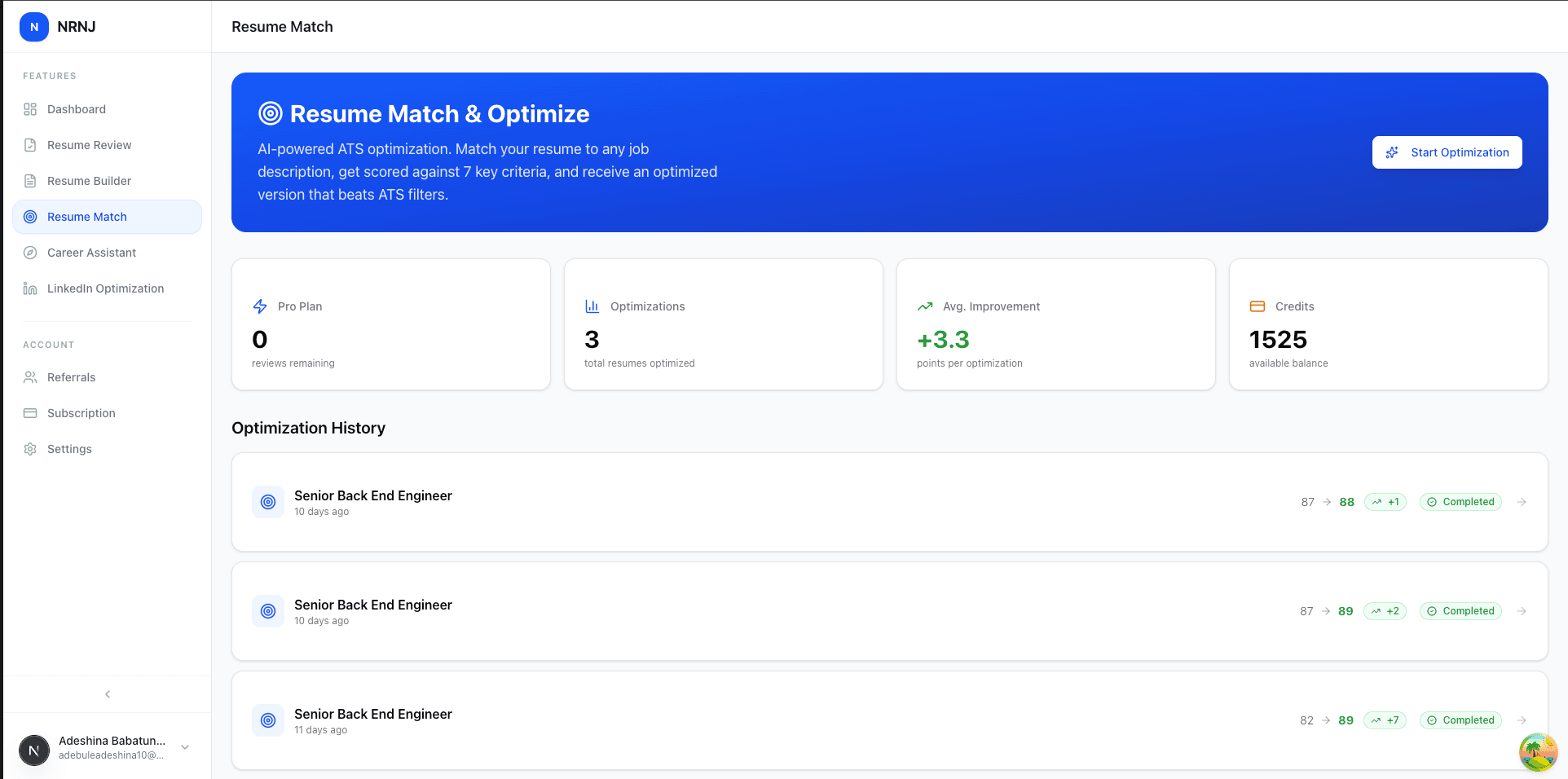Image resolution: width=1568 pixels, height=779 pixels.
Task: Open Settings gear icon in sidebar
Action: 30,449
